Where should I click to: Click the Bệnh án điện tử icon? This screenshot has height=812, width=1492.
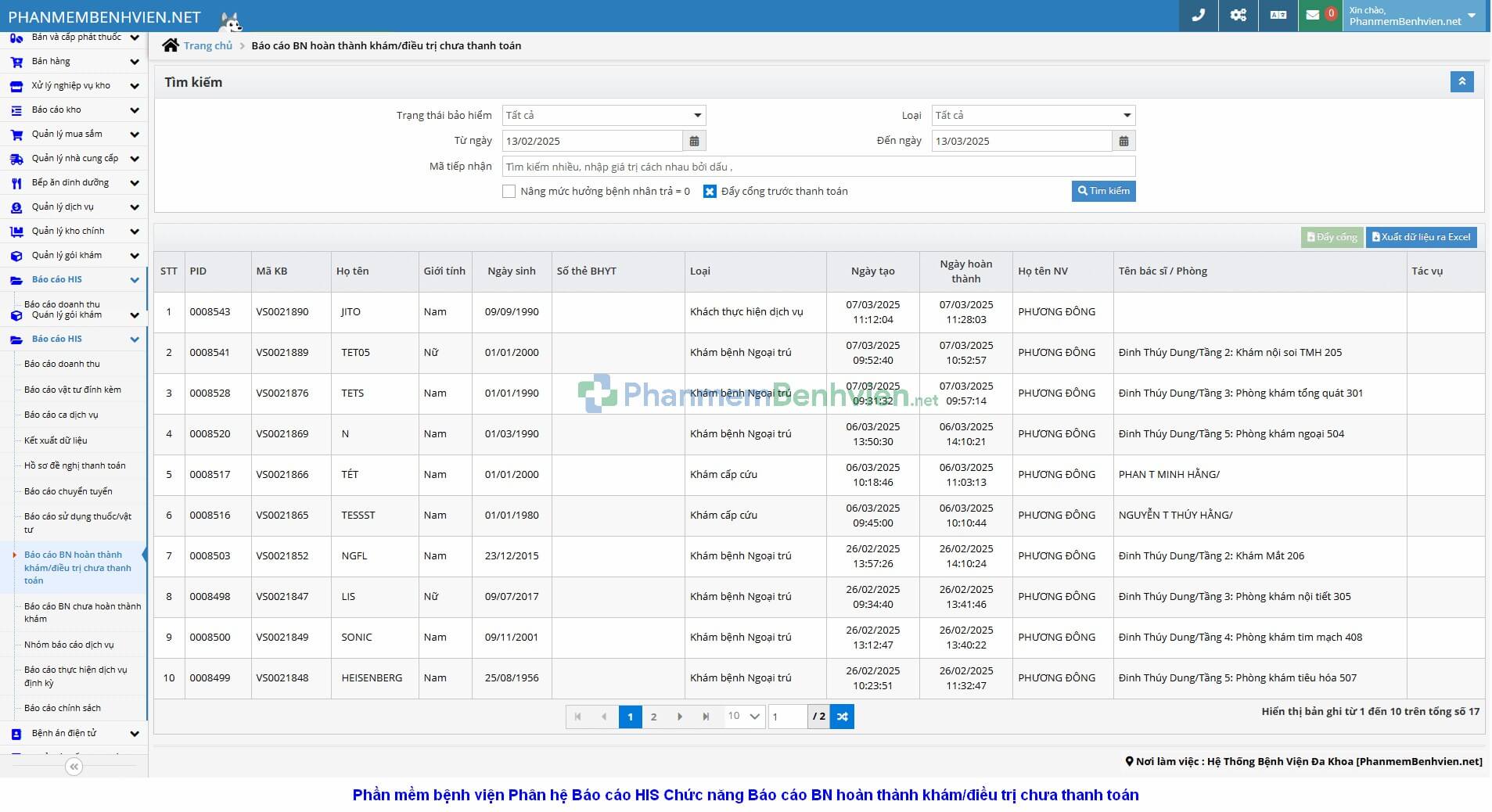point(16,734)
